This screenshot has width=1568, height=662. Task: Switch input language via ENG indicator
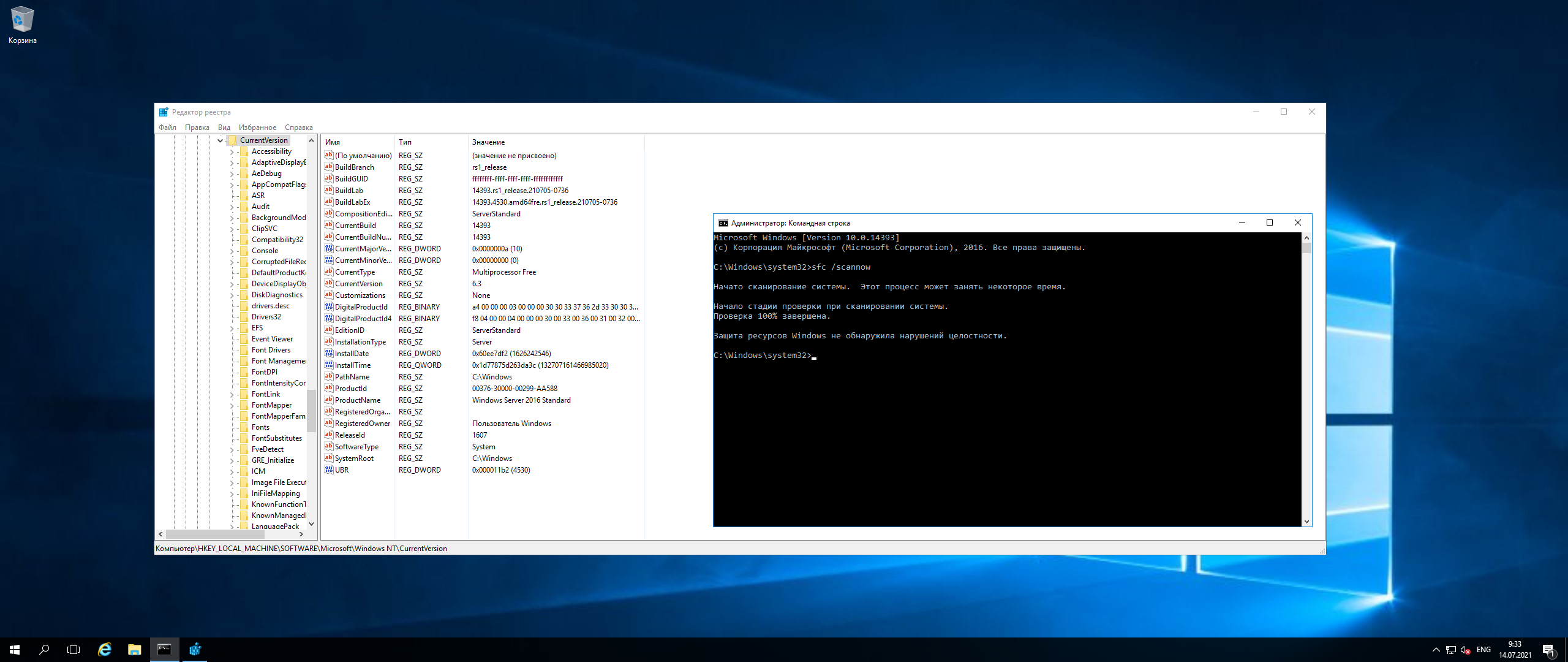(1483, 650)
